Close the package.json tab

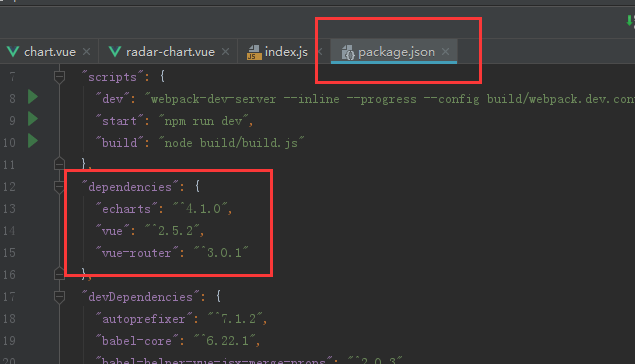[445, 51]
